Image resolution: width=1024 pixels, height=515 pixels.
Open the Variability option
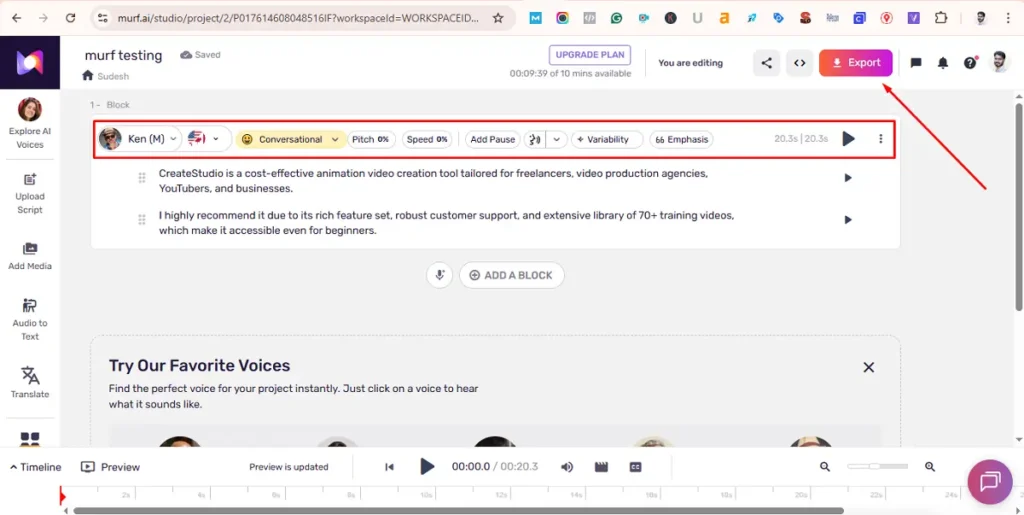pos(607,139)
